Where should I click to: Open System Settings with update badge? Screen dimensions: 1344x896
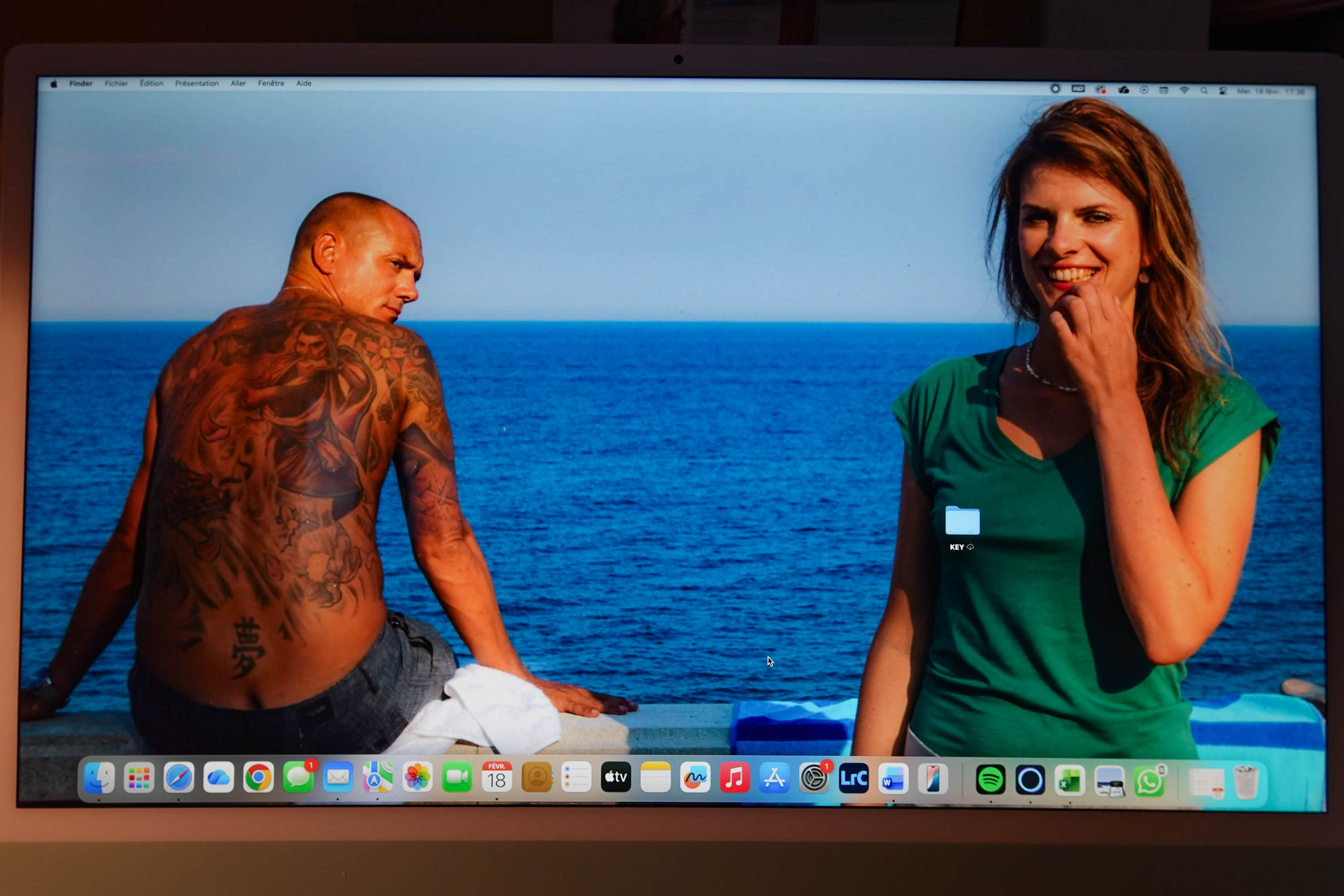pyautogui.click(x=814, y=778)
